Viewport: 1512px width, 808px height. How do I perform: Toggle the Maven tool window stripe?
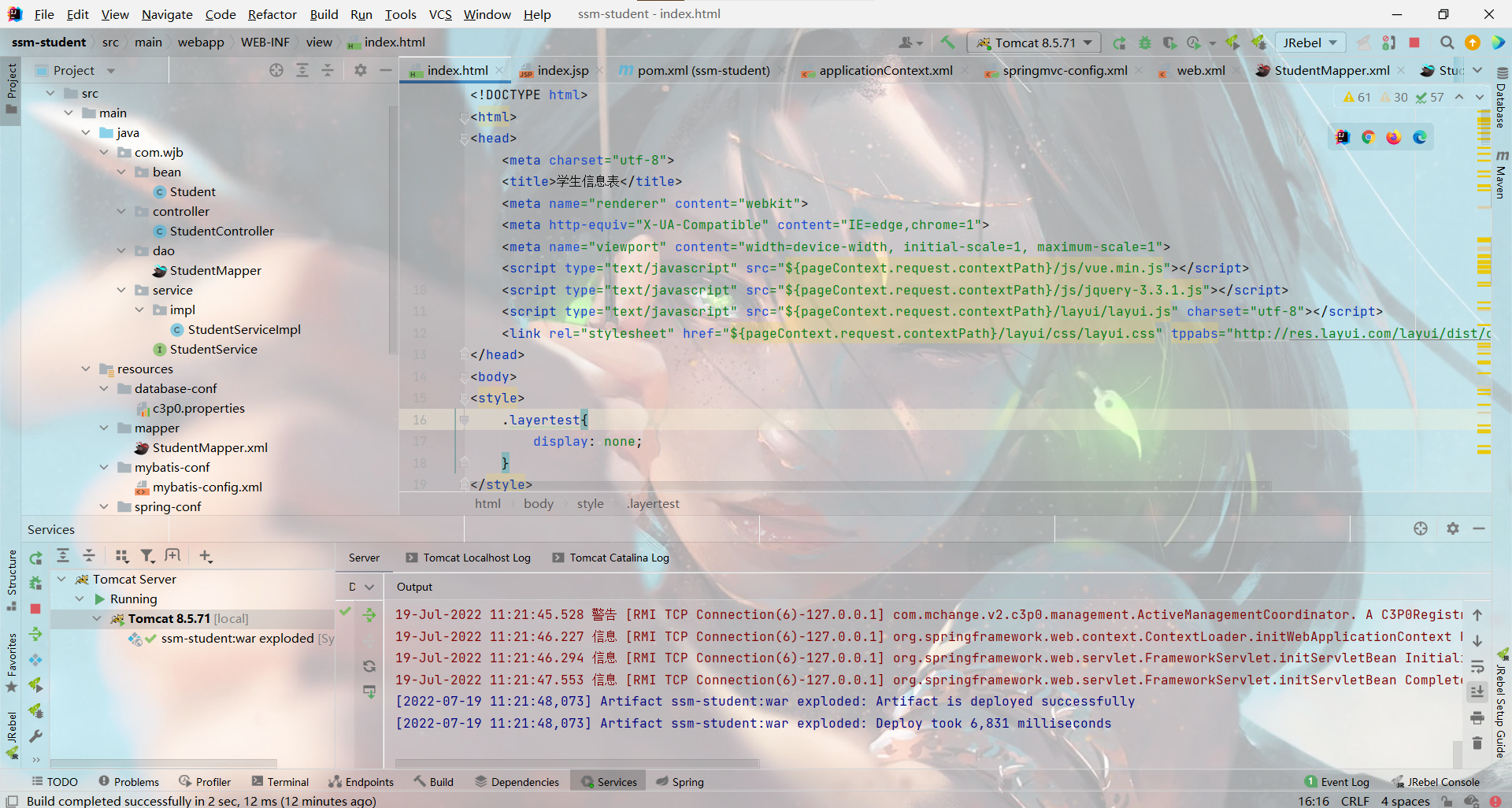(1501, 175)
